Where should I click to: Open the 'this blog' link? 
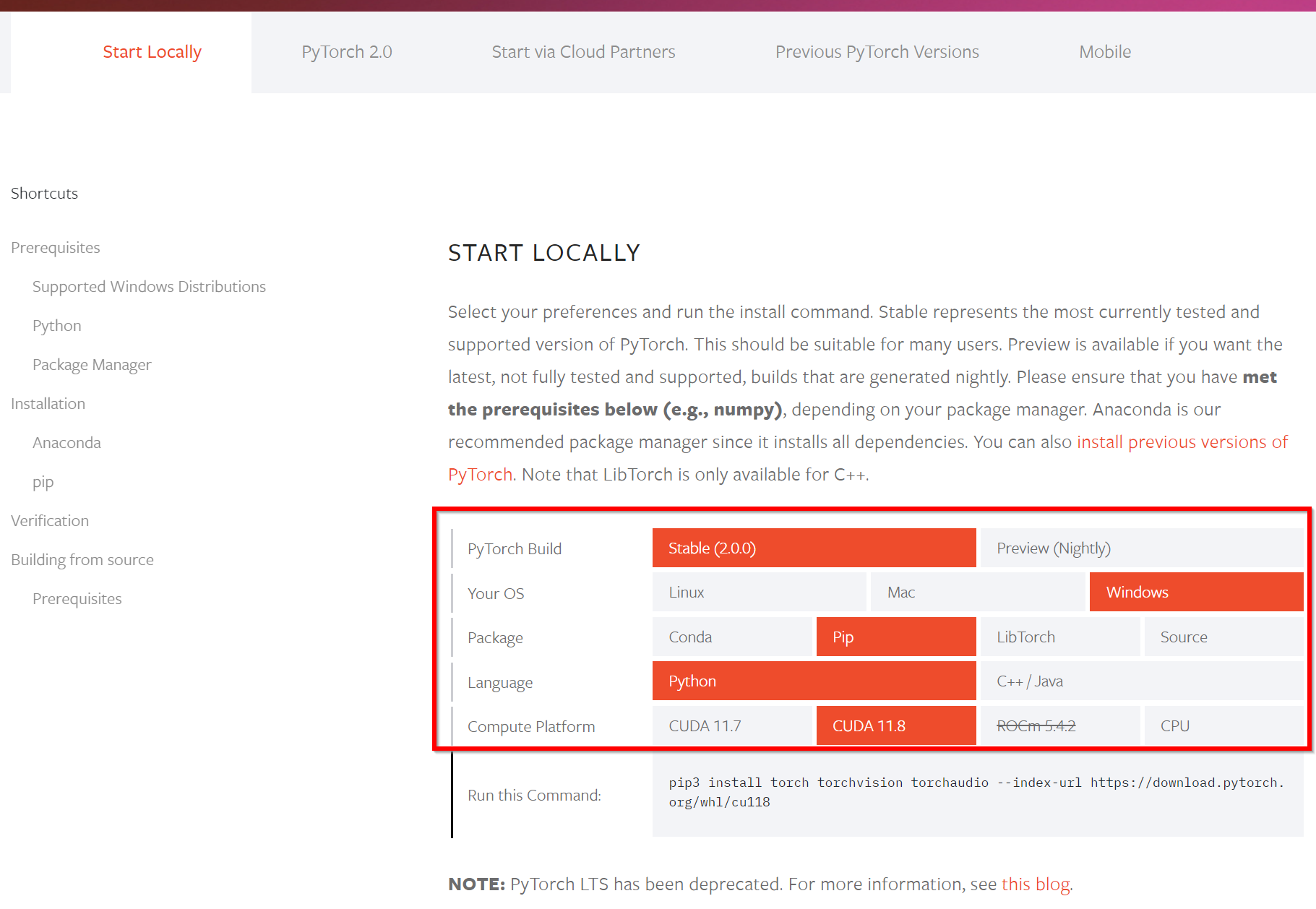tap(1035, 884)
